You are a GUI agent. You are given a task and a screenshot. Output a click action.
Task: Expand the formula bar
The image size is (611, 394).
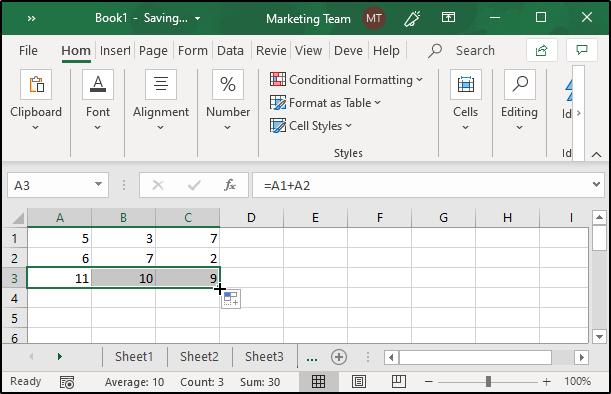point(596,184)
